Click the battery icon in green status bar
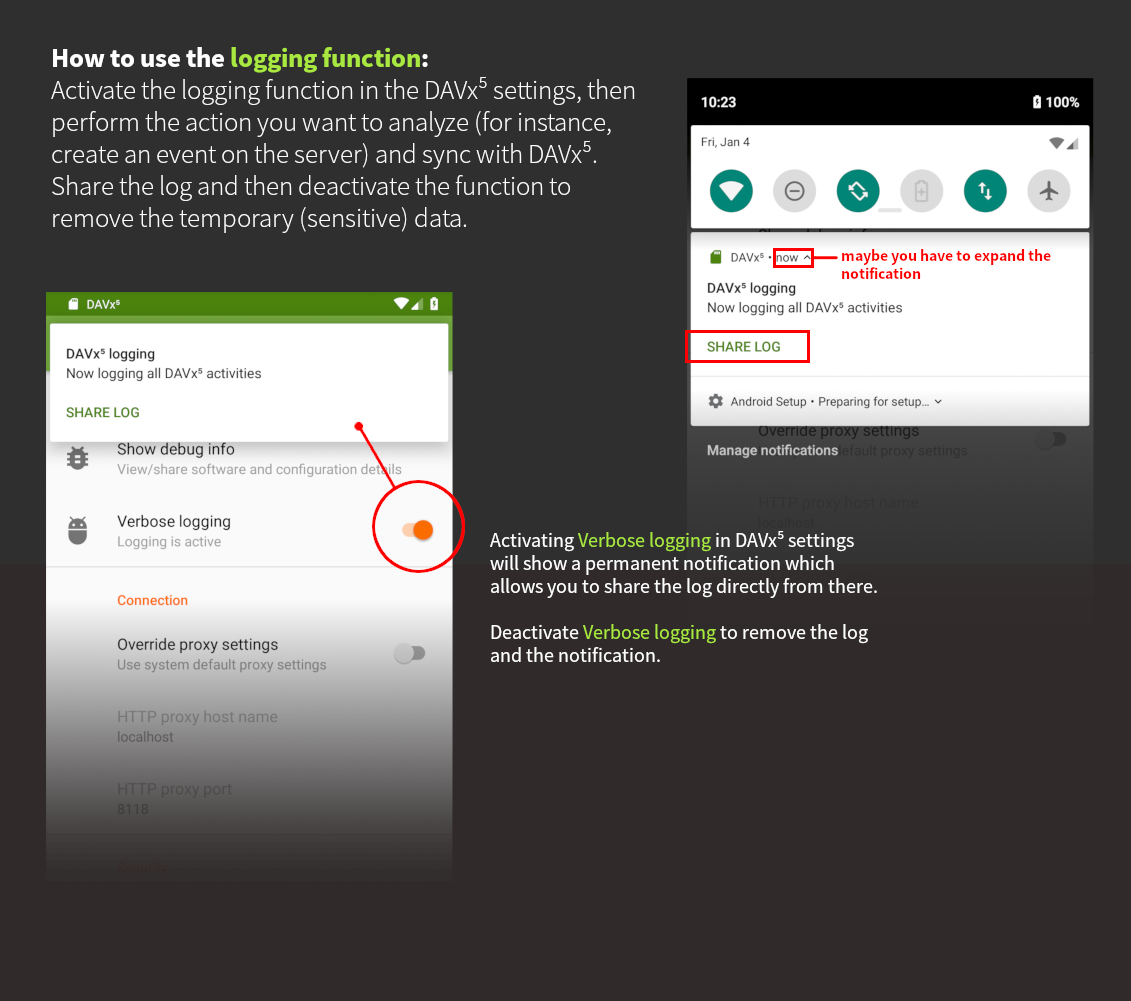The height and width of the screenshot is (1001, 1131). click(x=434, y=304)
